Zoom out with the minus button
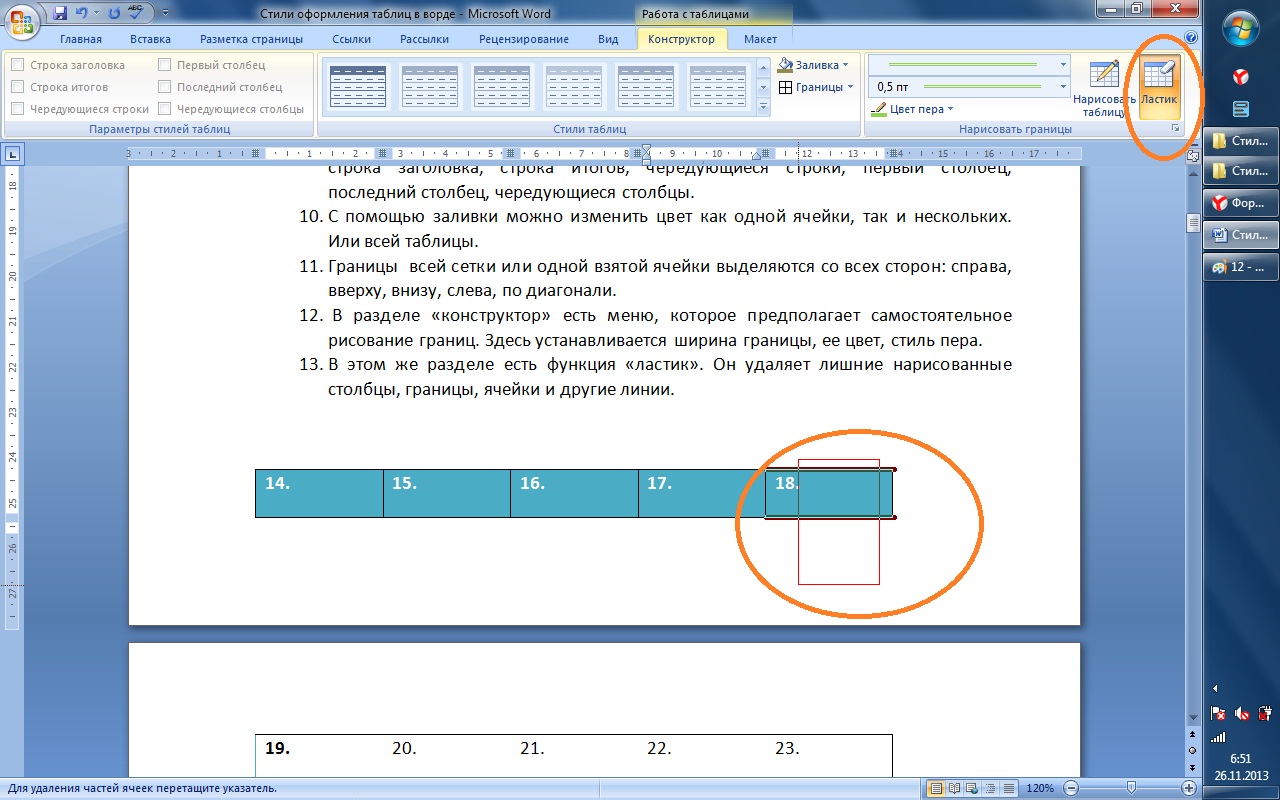Screen dimensions: 1280x800 [1069, 788]
